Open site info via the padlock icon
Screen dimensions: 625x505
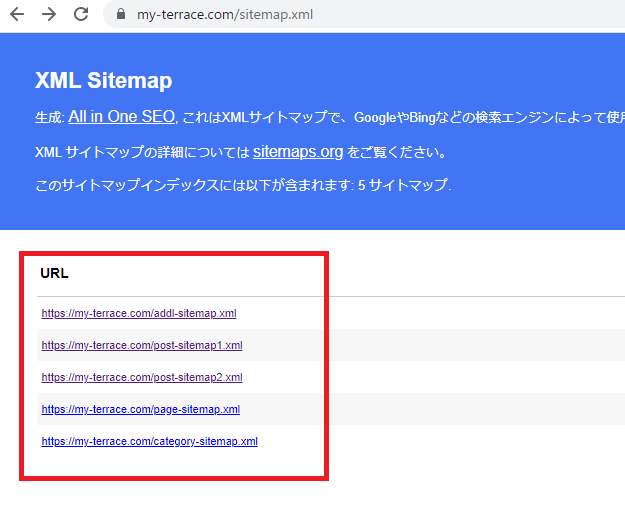point(121,15)
